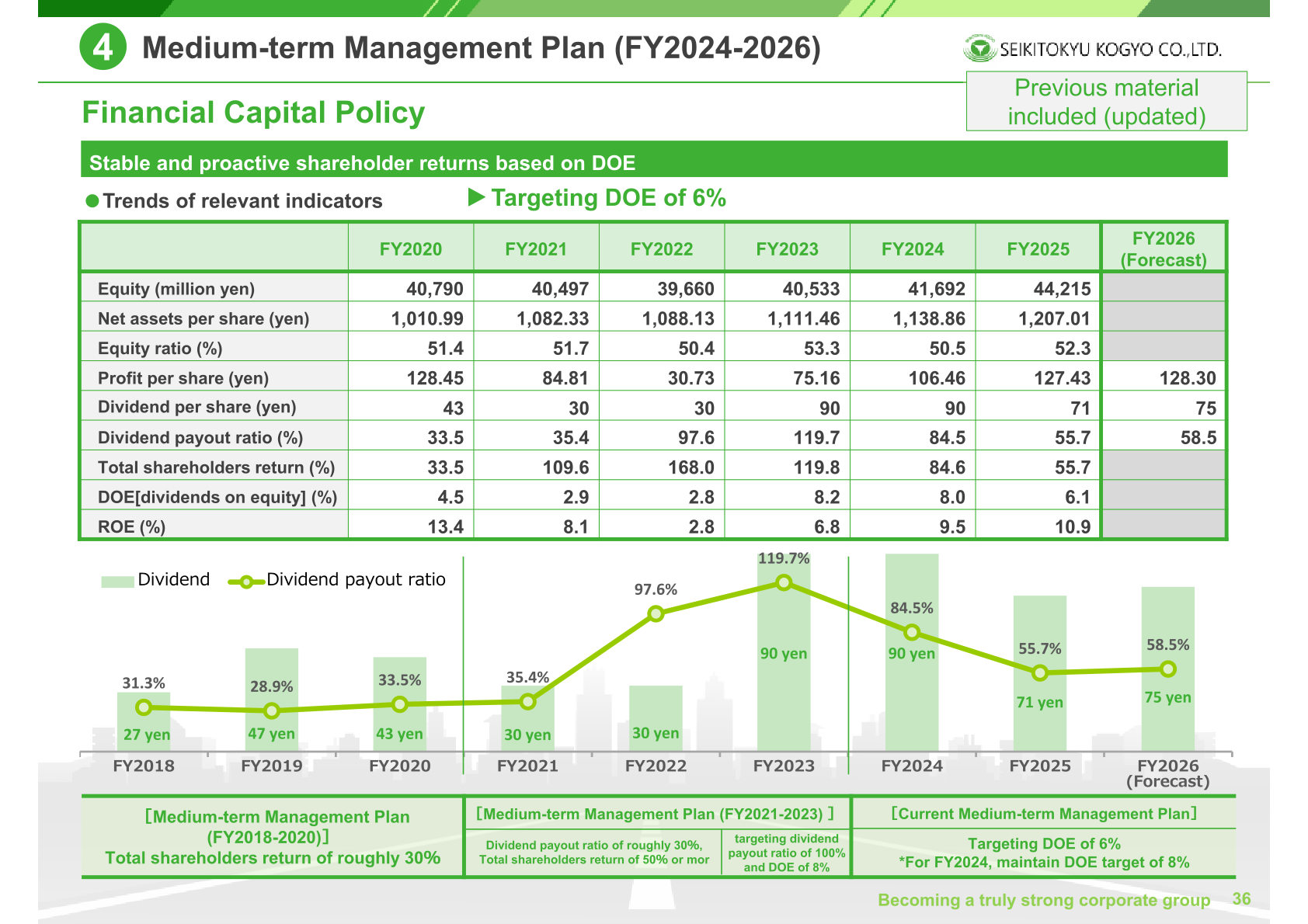1308x924 pixels.
Task: Click the FY2018 31.3% line marker
Action: click(144, 707)
